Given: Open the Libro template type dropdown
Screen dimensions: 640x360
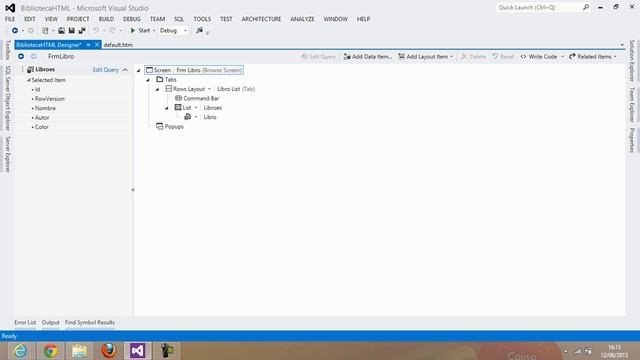Looking at the screenshot, I should 196,117.
